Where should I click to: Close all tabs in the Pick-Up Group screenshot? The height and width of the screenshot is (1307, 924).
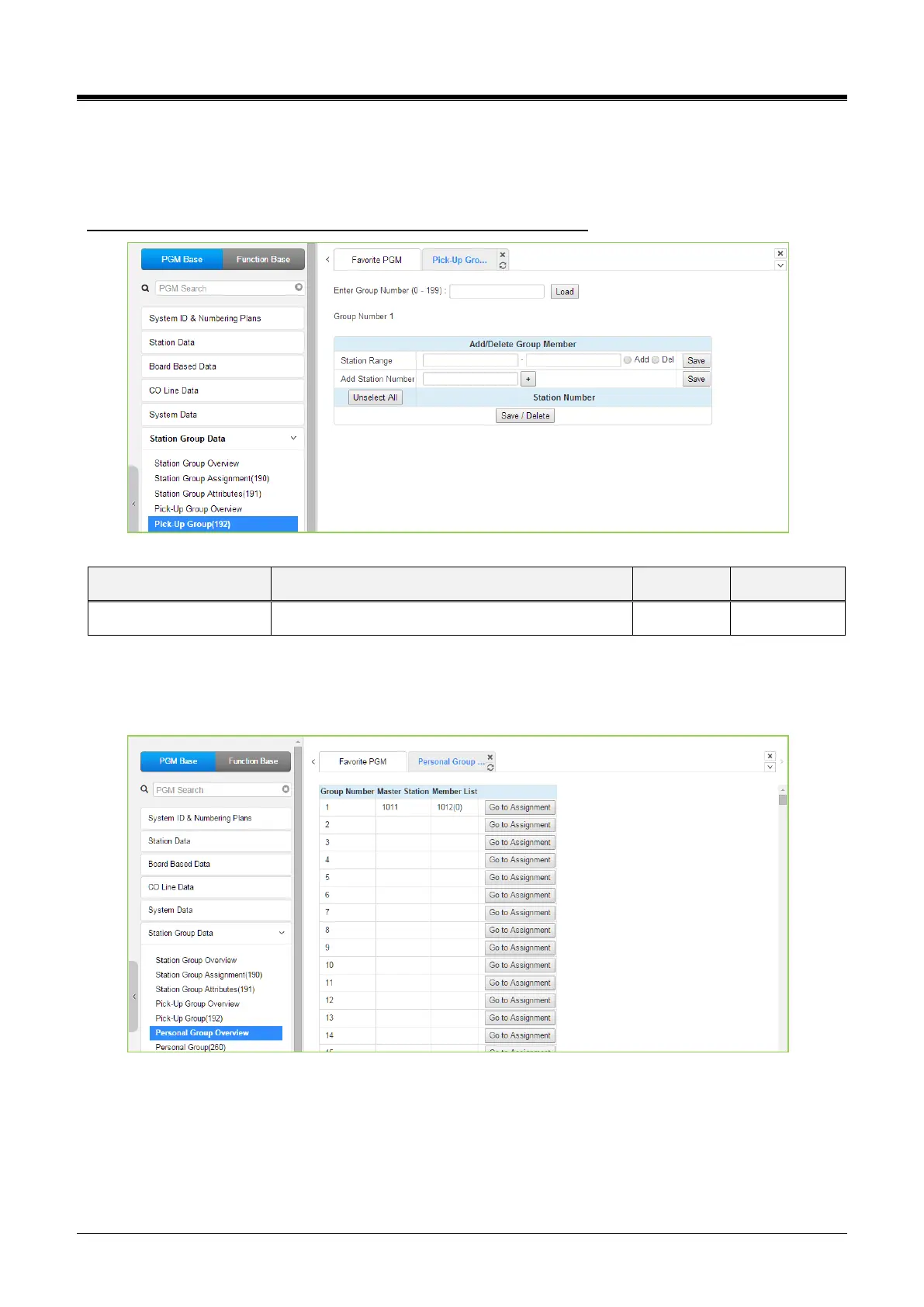pos(780,253)
